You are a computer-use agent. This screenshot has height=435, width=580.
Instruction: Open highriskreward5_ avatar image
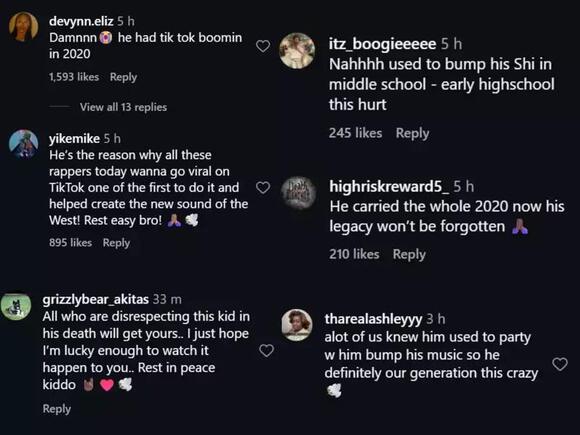[298, 193]
